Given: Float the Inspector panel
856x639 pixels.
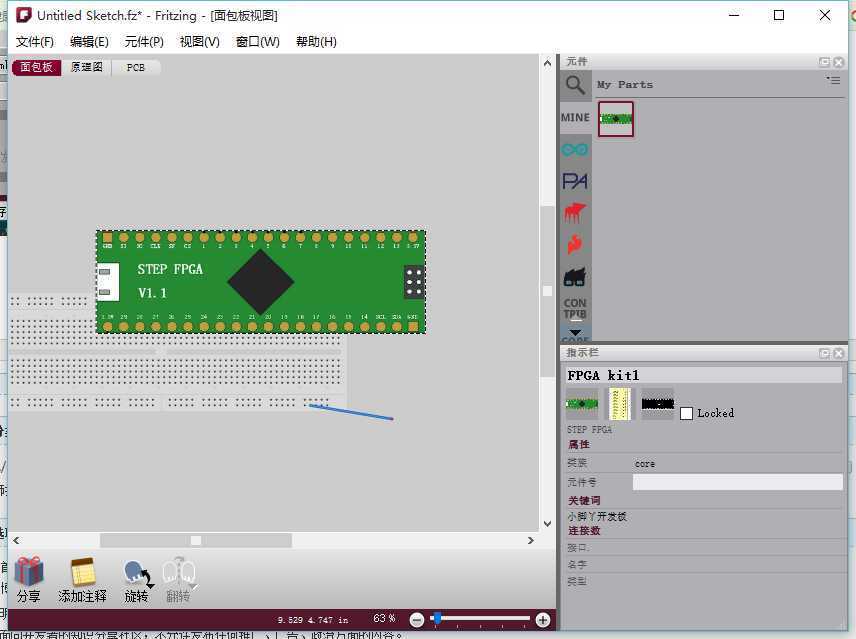Looking at the screenshot, I should (824, 354).
